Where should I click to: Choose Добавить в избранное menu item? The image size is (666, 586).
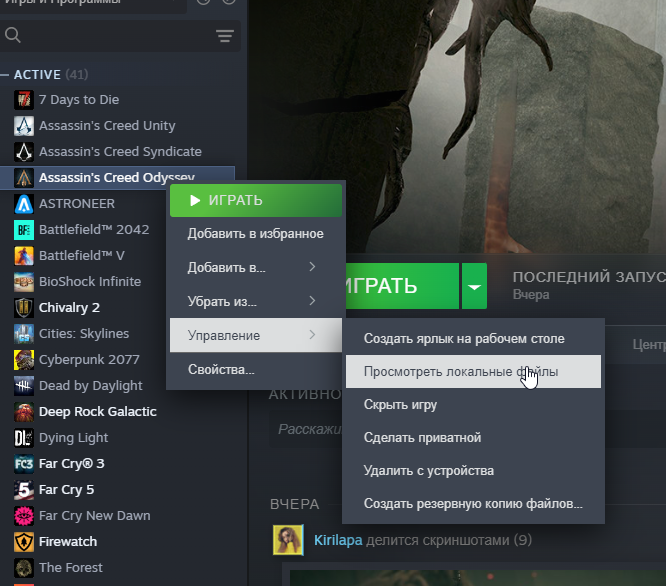coord(256,234)
